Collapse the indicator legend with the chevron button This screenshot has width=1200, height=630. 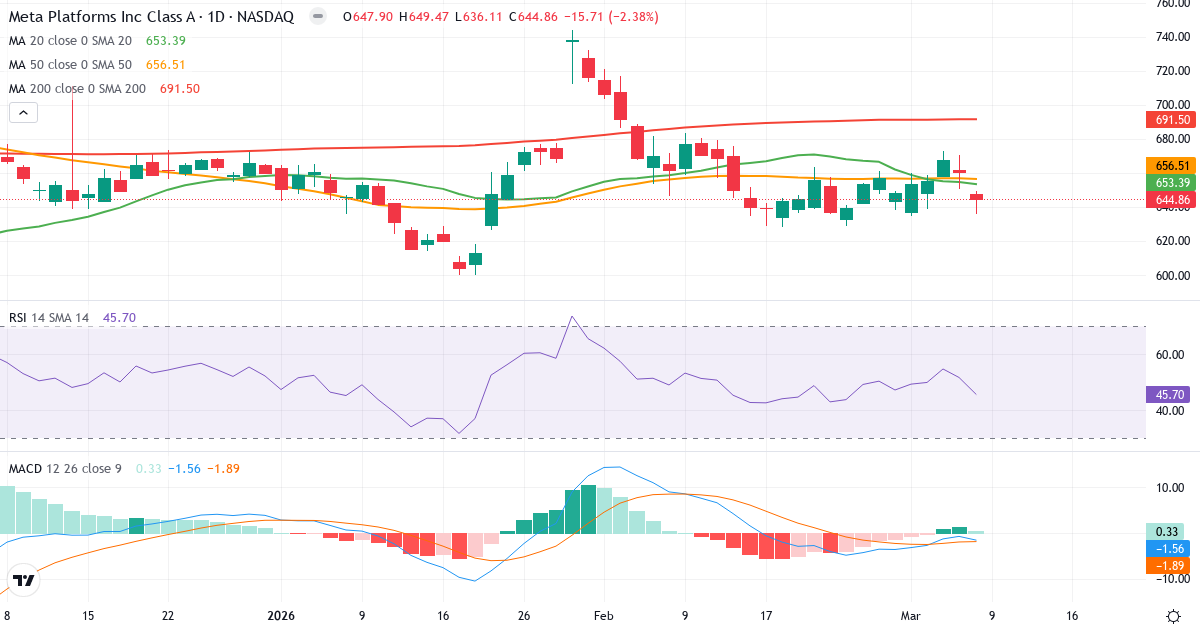22,112
